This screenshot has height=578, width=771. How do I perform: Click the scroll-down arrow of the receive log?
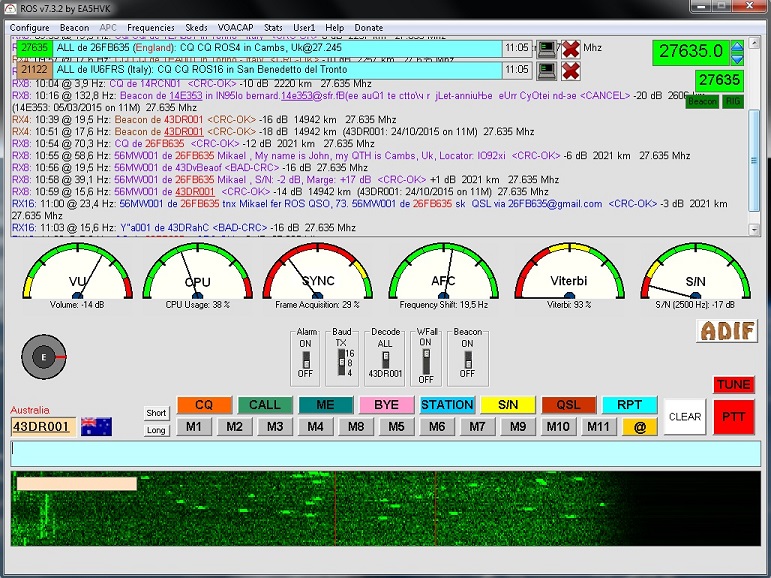pos(754,229)
